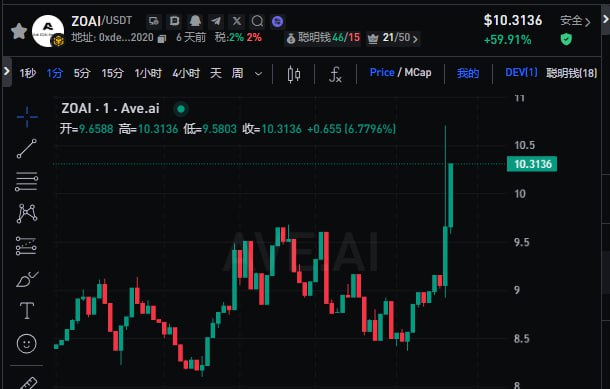Image resolution: width=610 pixels, height=389 pixels.
Task: Select the horizontal lines Fibonacci tool
Action: pos(27,181)
